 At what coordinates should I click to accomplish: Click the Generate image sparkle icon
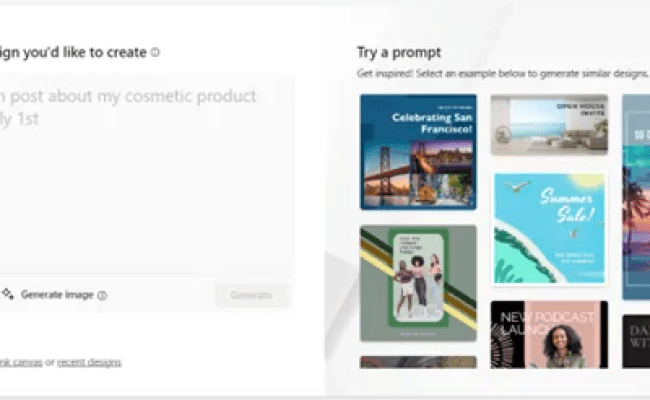pyautogui.click(x=7, y=294)
